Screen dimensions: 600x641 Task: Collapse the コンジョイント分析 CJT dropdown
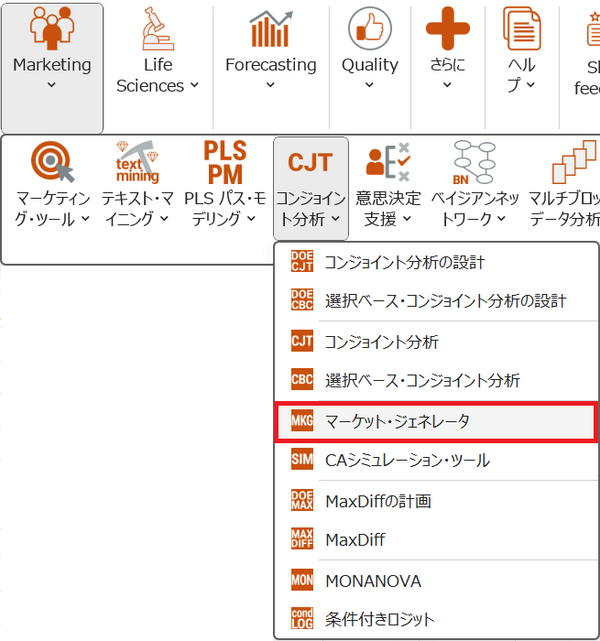tap(310, 188)
